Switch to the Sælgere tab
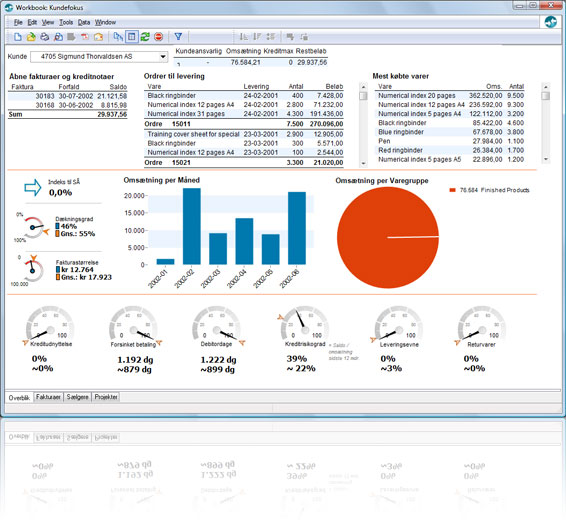 [x=77, y=397]
